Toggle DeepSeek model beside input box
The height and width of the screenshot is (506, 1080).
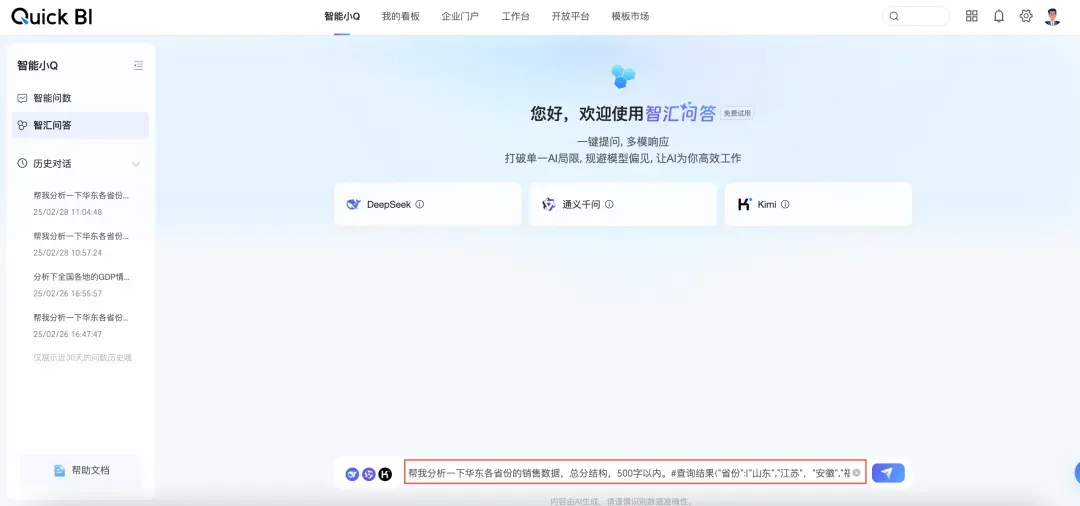[x=352, y=474]
